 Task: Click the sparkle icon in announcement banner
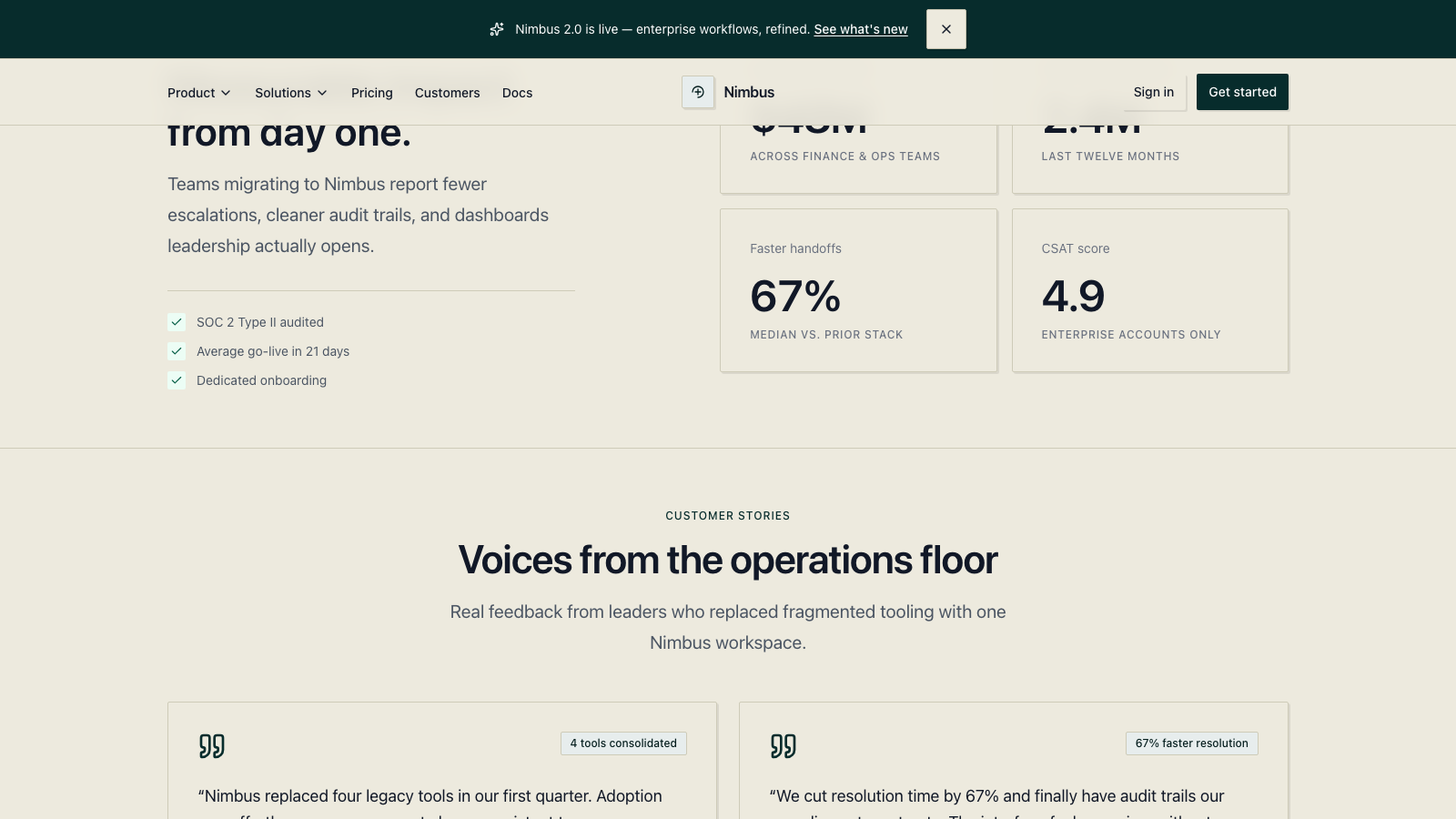[x=497, y=29]
